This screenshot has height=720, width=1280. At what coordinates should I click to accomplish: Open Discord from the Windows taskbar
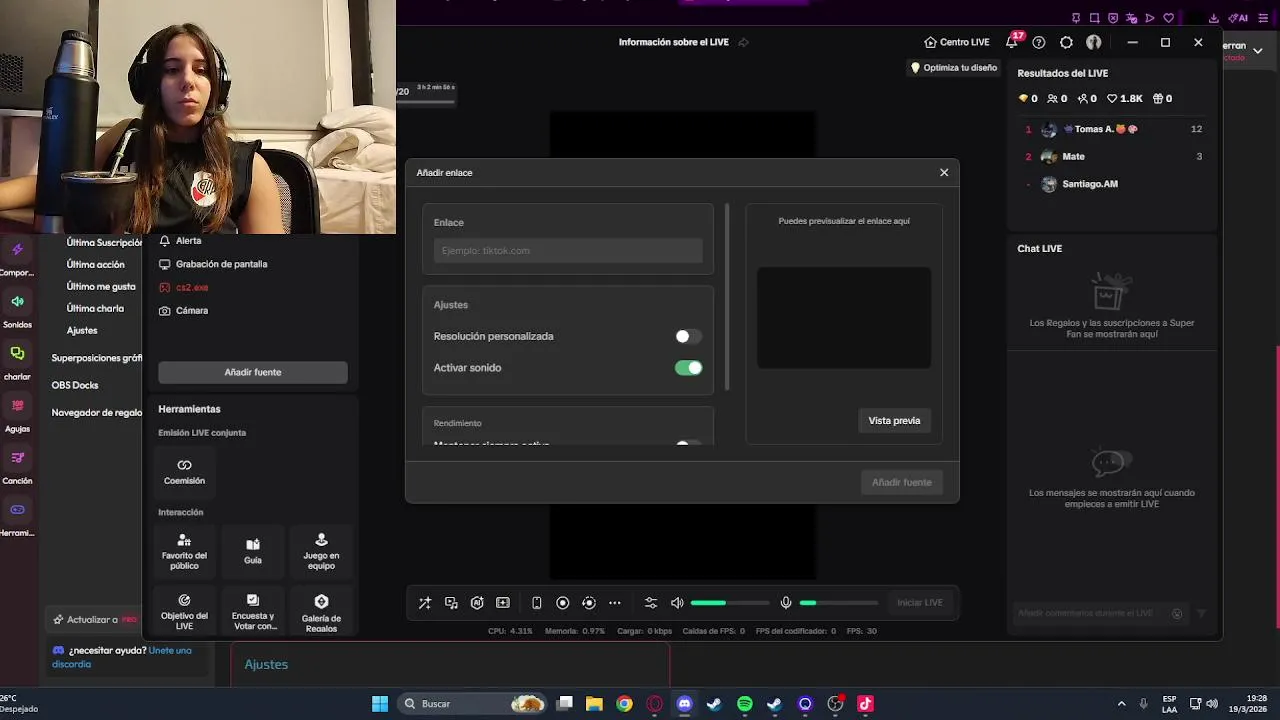point(684,704)
